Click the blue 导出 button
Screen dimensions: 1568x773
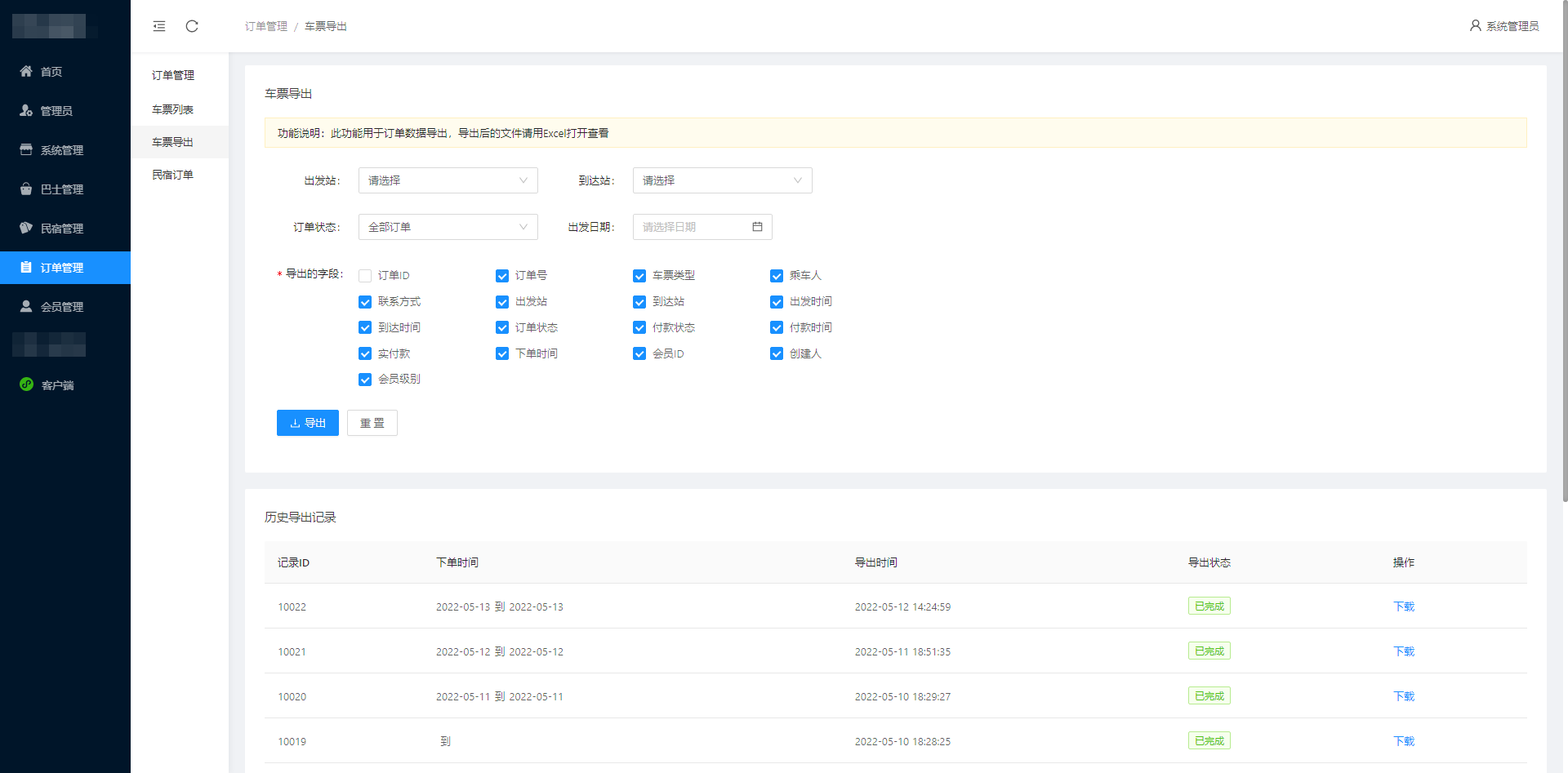(308, 423)
